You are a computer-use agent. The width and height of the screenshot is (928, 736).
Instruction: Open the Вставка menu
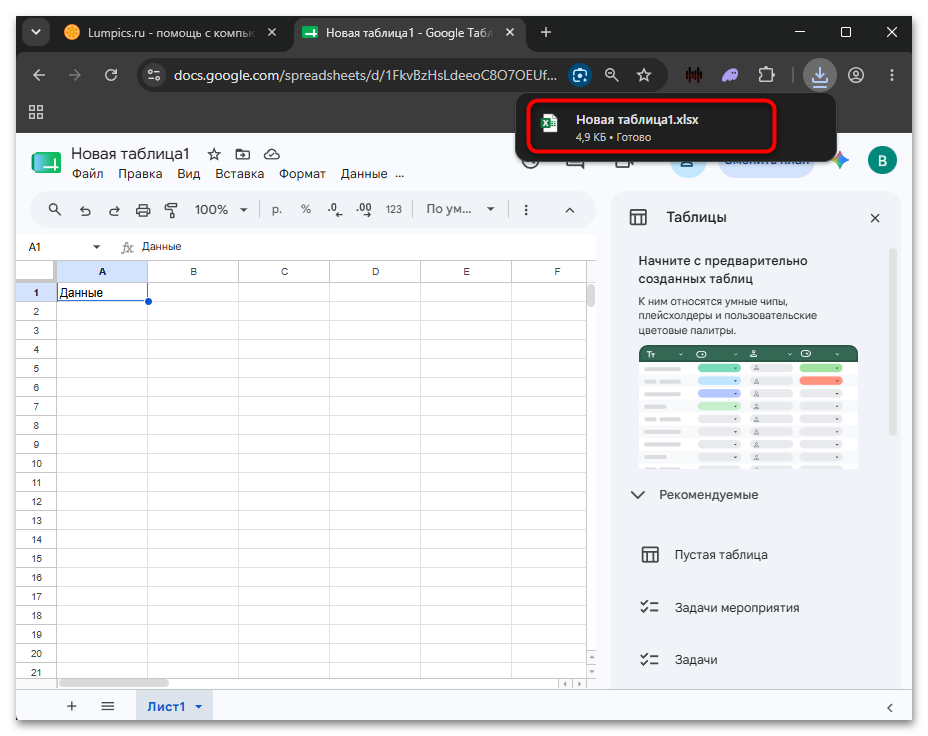coord(240,174)
